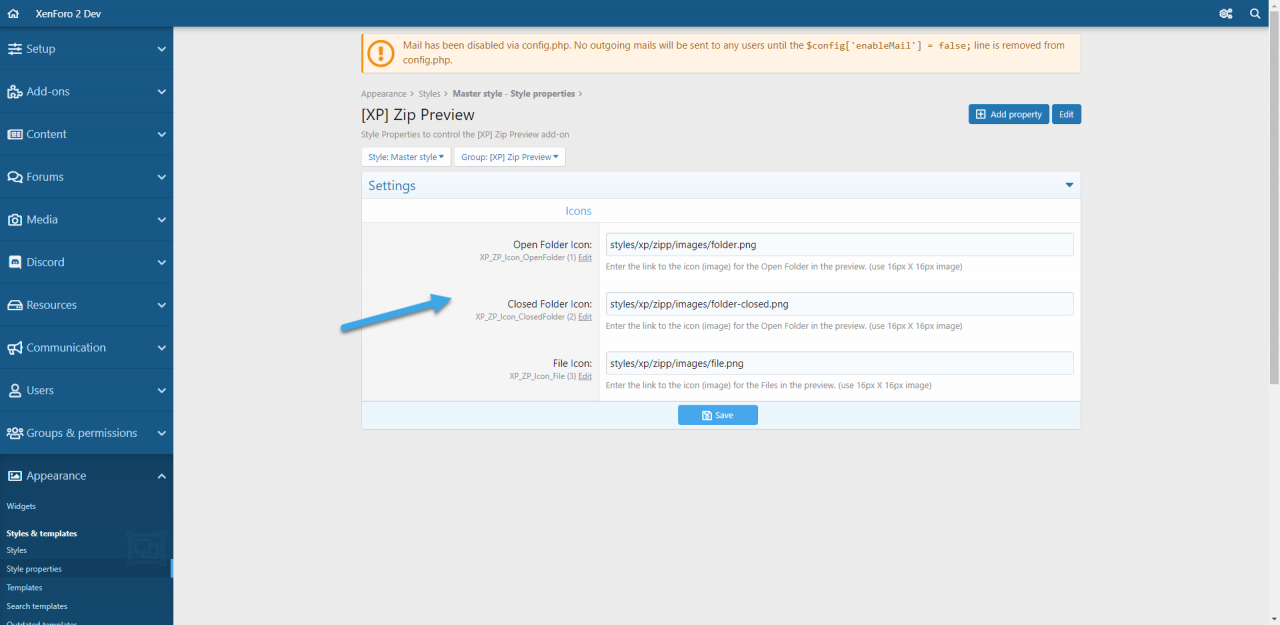Click the Add-ons puzzle icon
This screenshot has height=625, width=1280.
click(x=15, y=92)
